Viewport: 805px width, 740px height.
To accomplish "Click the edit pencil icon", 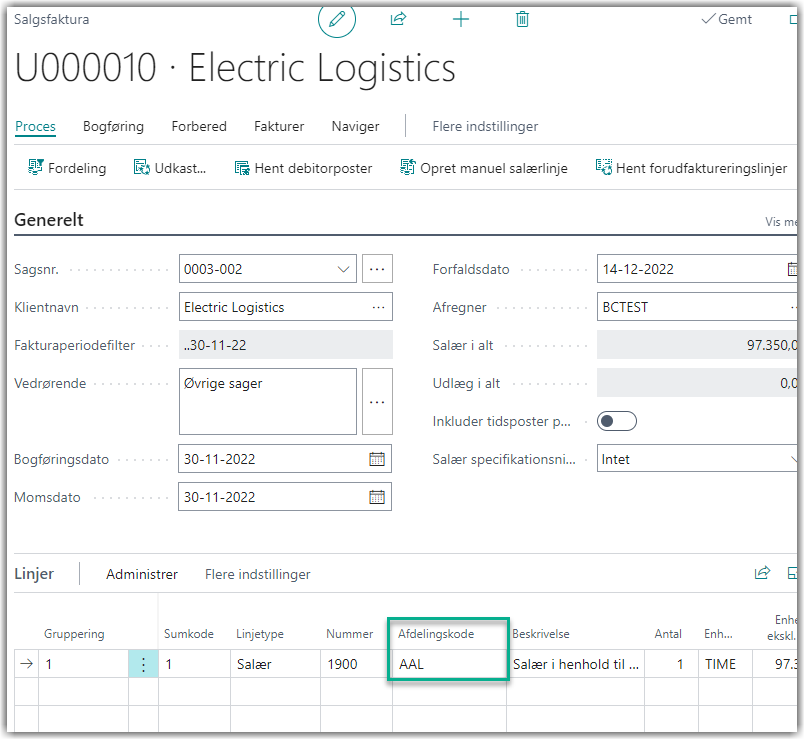I will click(x=337, y=19).
